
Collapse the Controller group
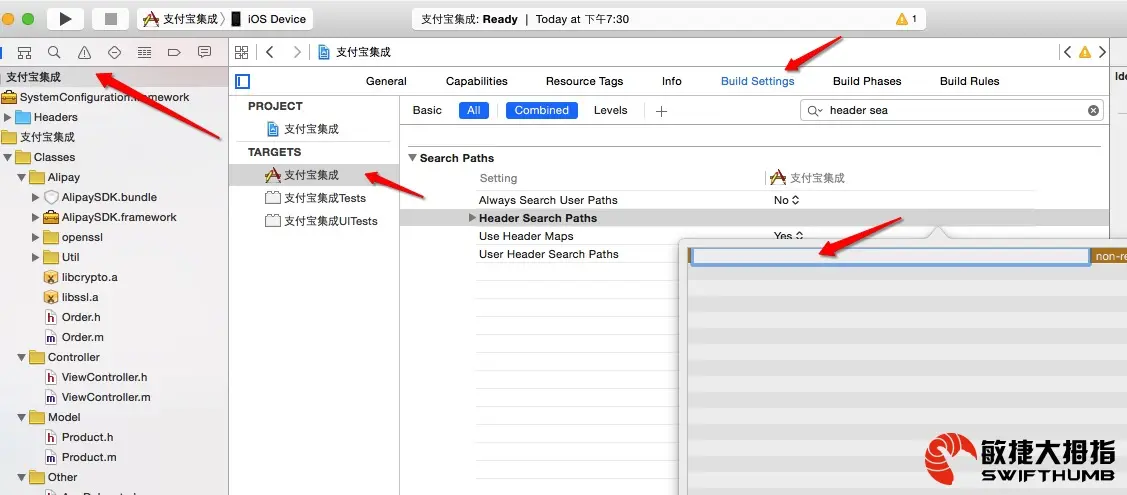click(x=22, y=357)
